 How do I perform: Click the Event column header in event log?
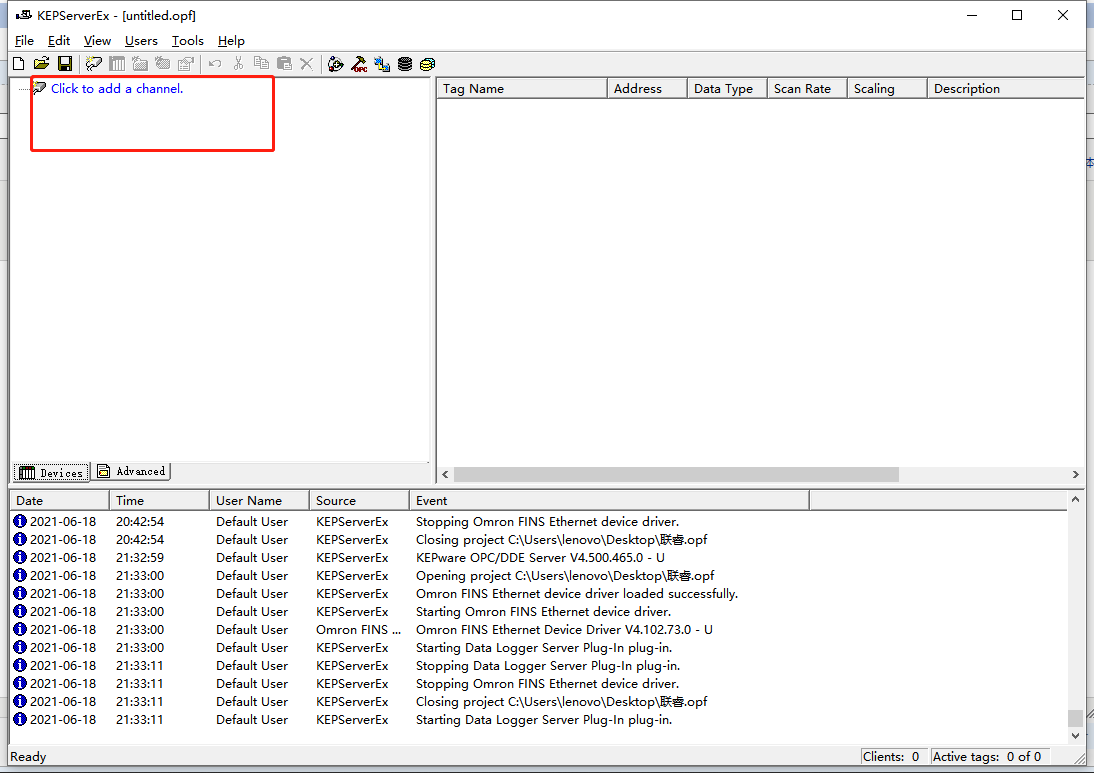click(609, 500)
